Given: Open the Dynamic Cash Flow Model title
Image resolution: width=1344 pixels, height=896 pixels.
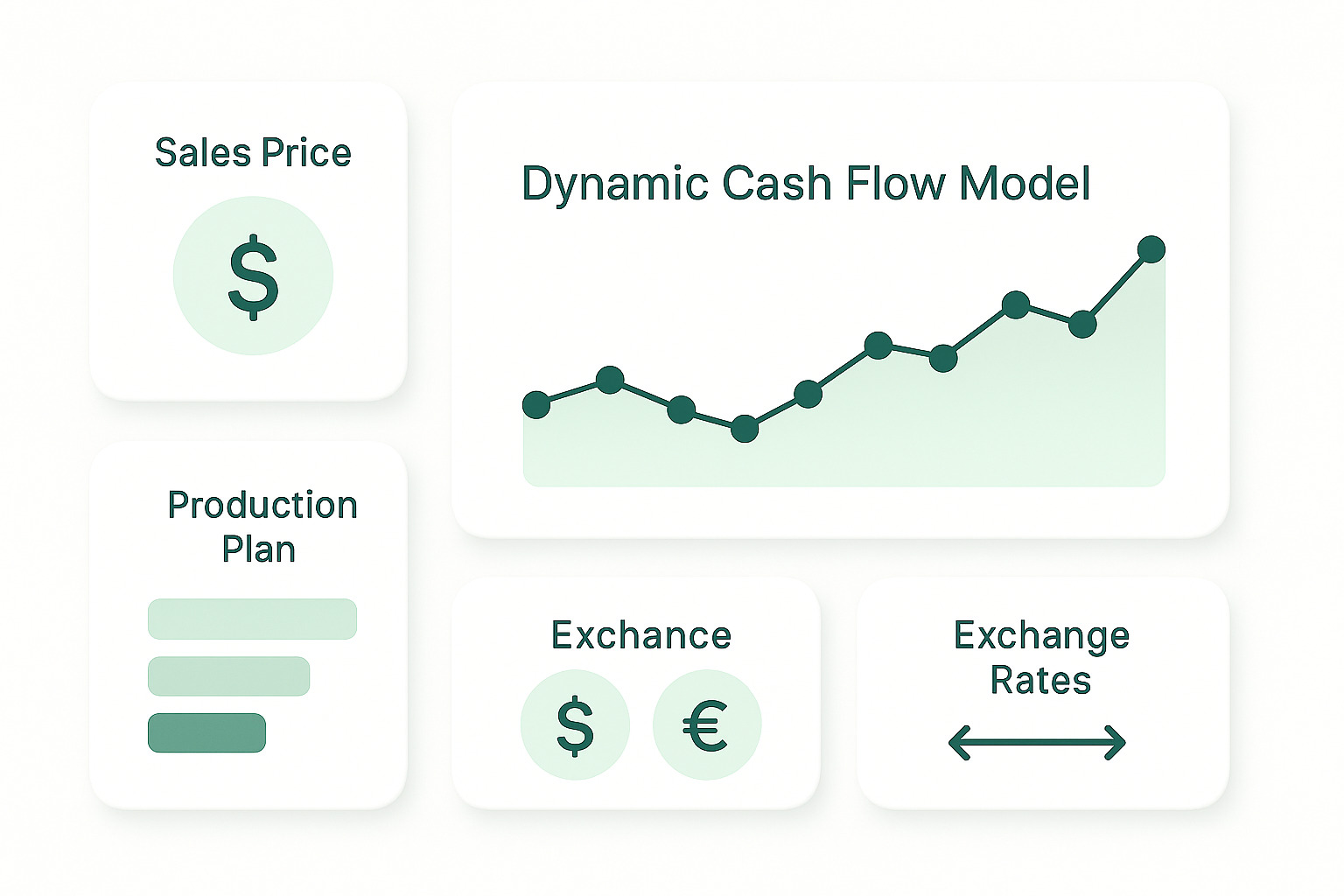Looking at the screenshot, I should 806,184.
